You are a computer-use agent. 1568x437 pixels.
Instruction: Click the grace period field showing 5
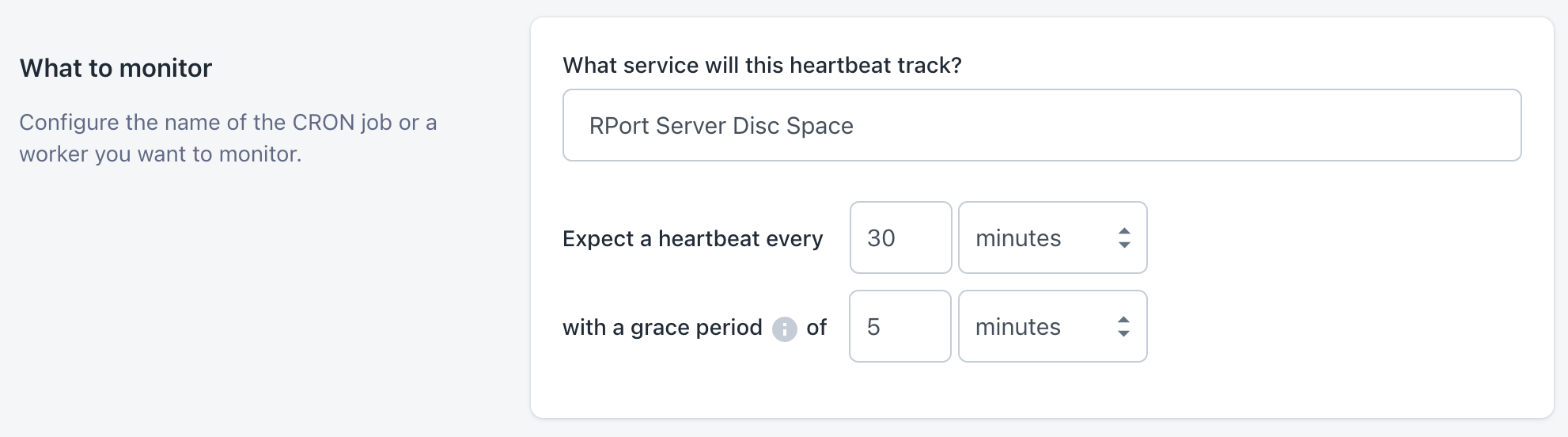point(900,326)
